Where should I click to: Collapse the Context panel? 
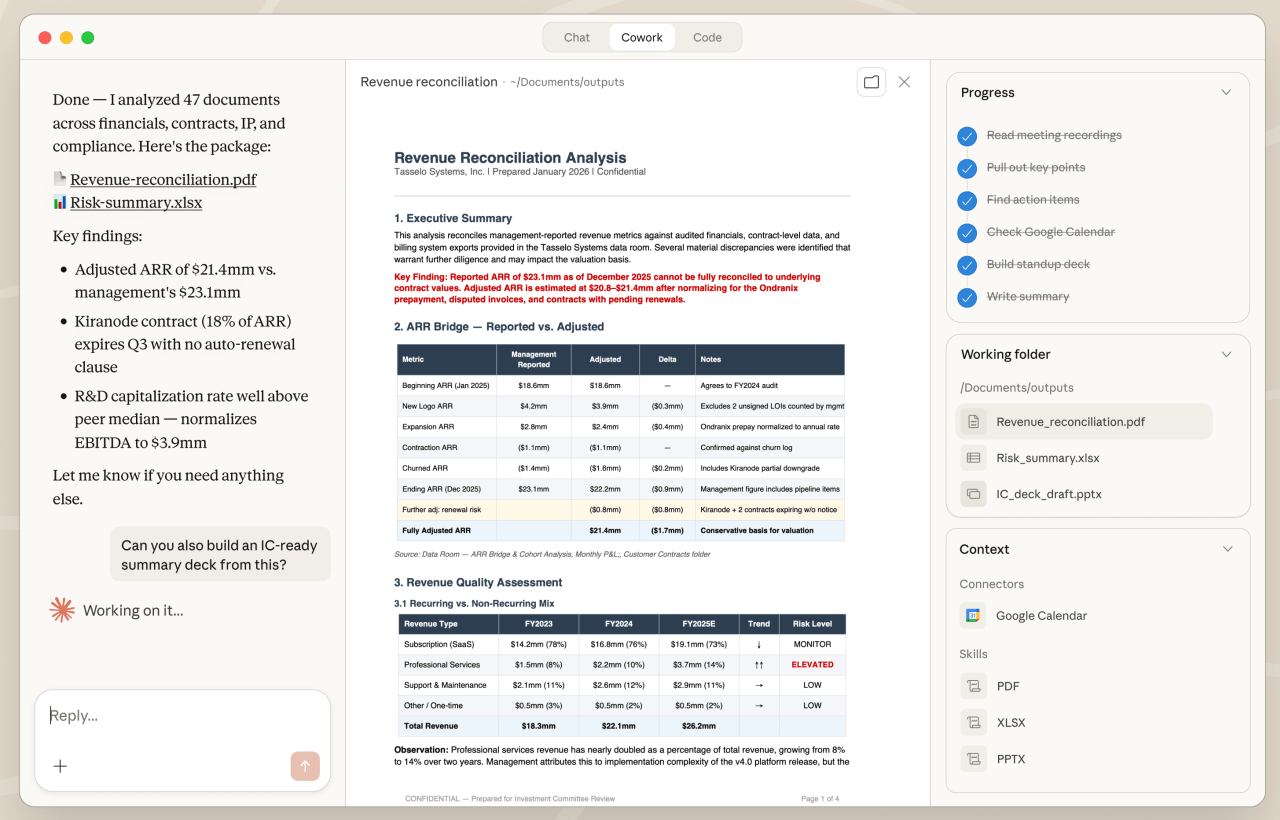pos(1226,549)
